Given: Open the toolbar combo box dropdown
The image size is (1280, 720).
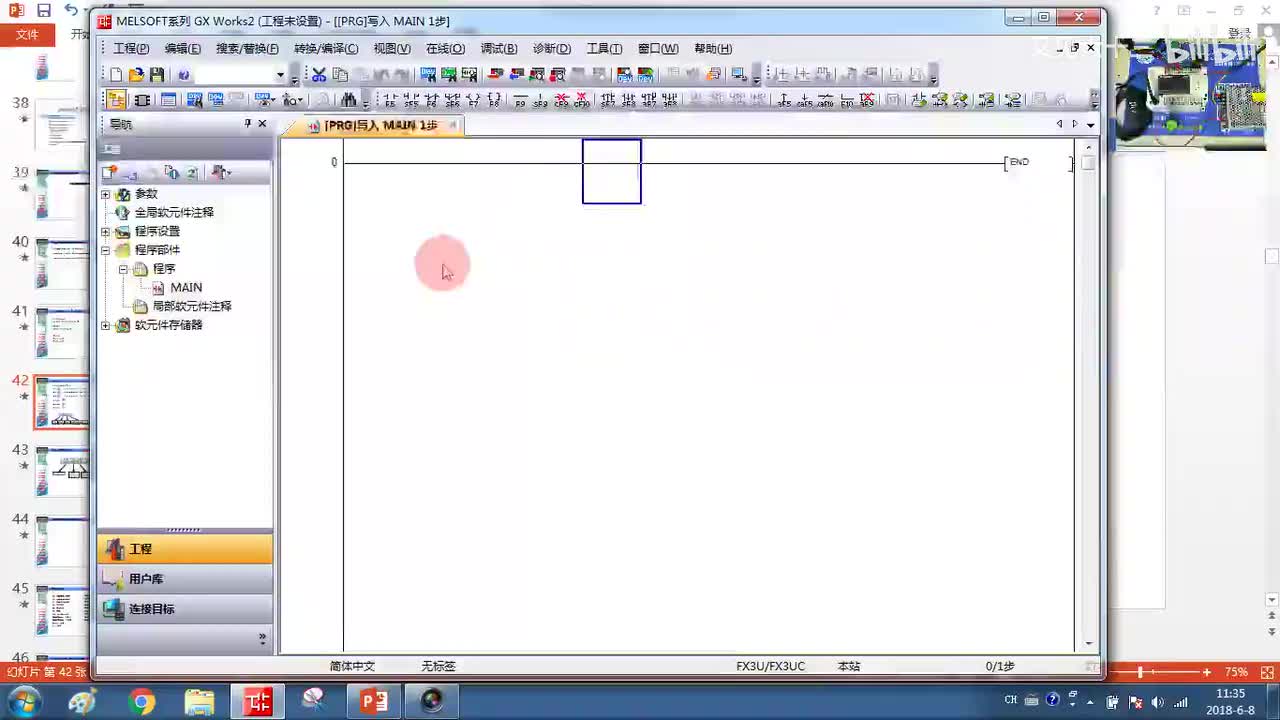Looking at the screenshot, I should (x=280, y=75).
